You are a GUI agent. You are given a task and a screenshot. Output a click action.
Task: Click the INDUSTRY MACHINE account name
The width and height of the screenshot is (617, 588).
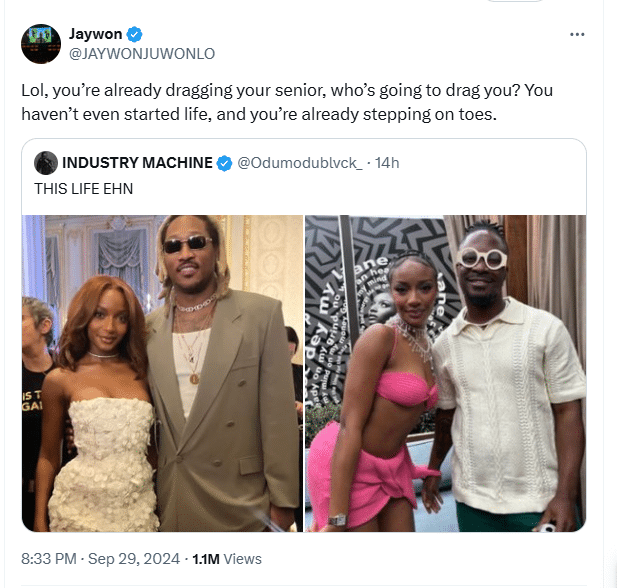click(137, 163)
